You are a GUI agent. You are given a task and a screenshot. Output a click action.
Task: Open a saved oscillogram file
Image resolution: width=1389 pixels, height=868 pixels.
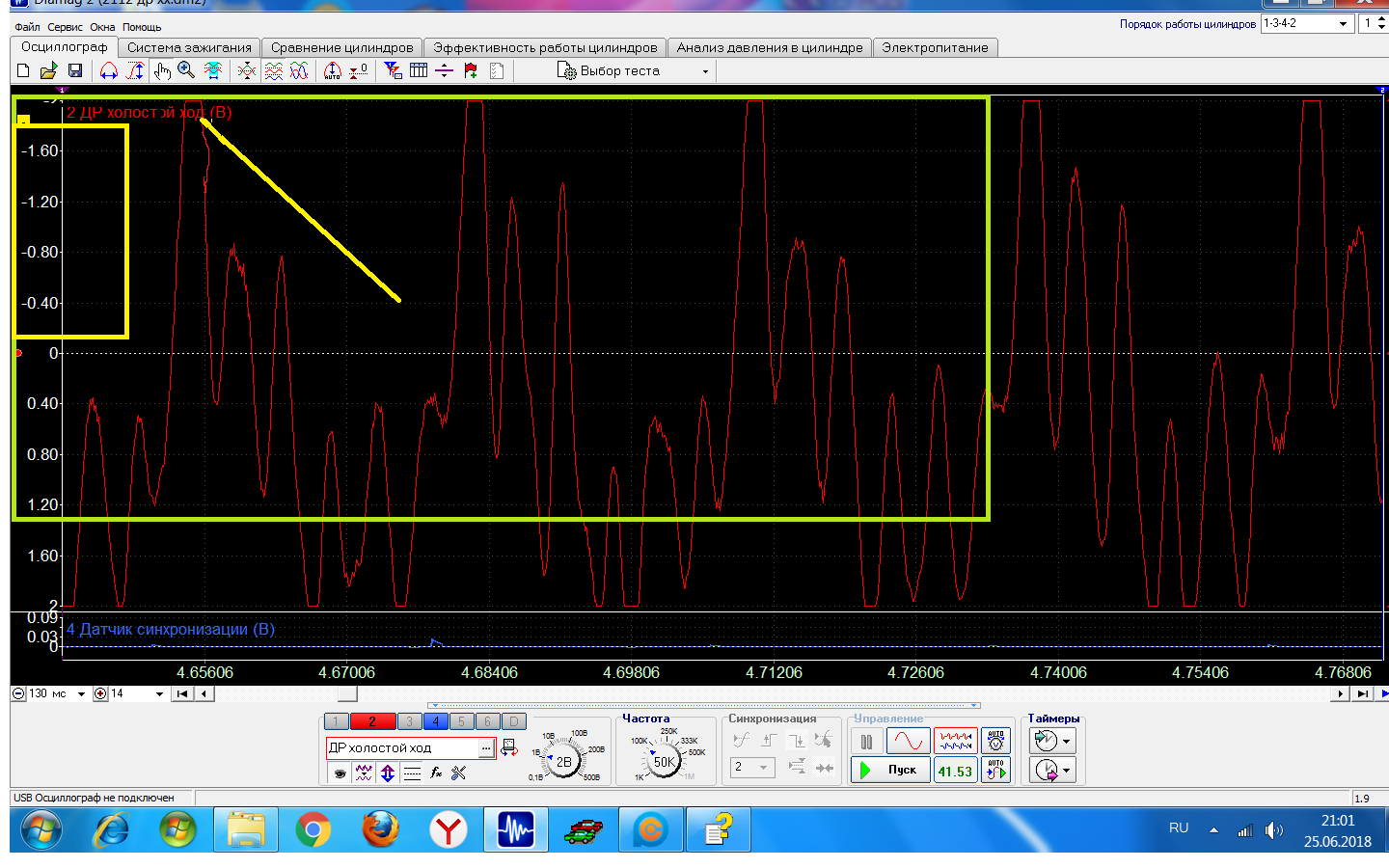pyautogui.click(x=48, y=70)
